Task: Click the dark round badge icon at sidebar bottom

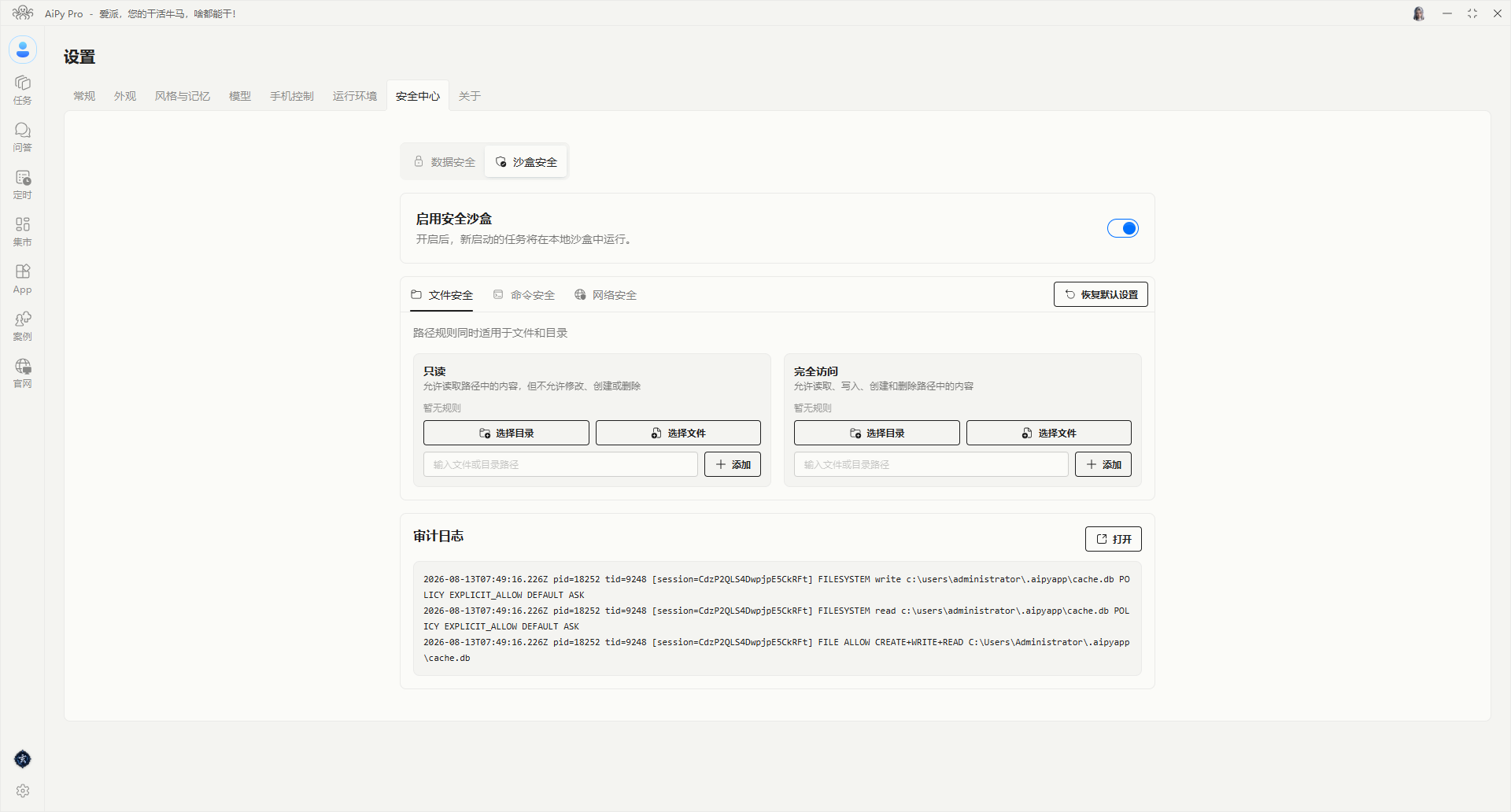Action: (x=23, y=758)
